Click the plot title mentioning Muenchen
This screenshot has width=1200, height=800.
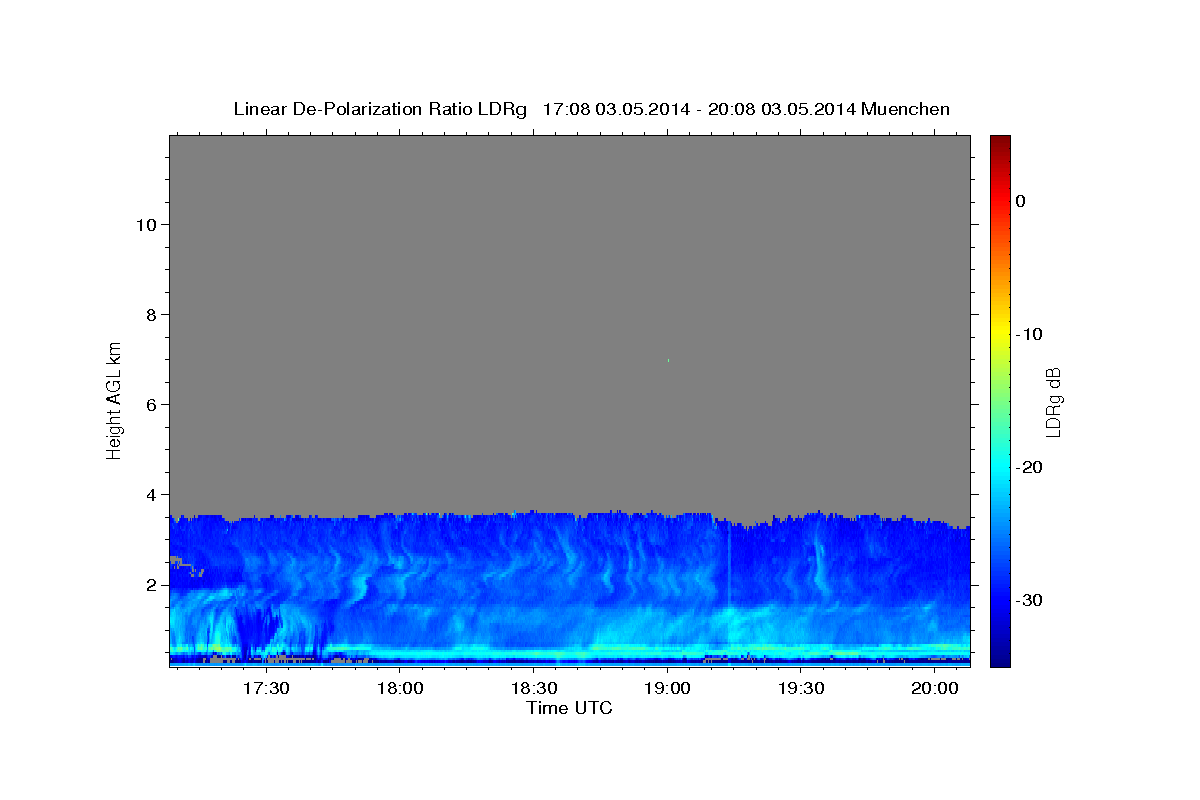point(591,109)
